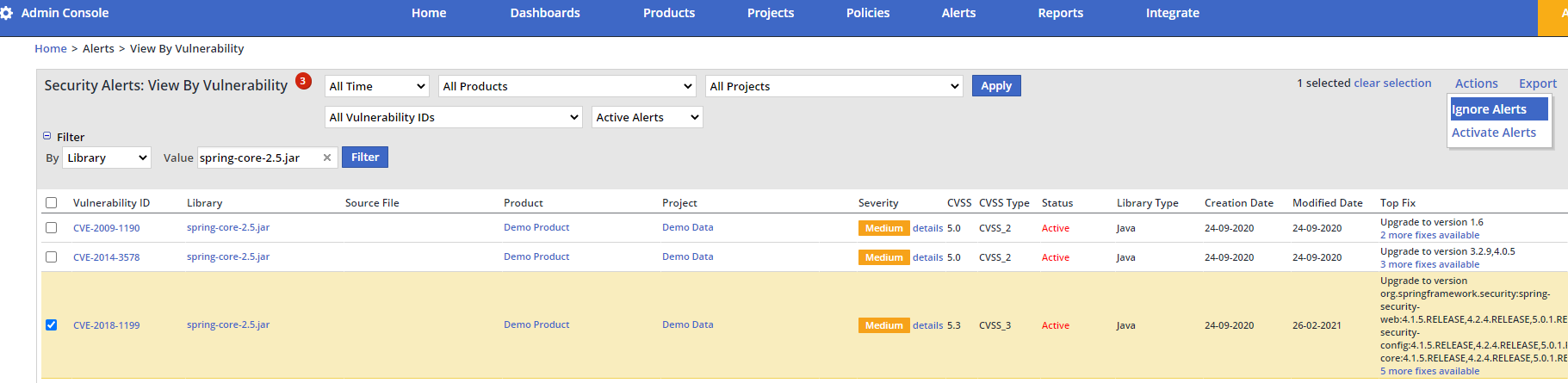
Task: Select Activate Alerts menu option
Action: [1493, 133]
